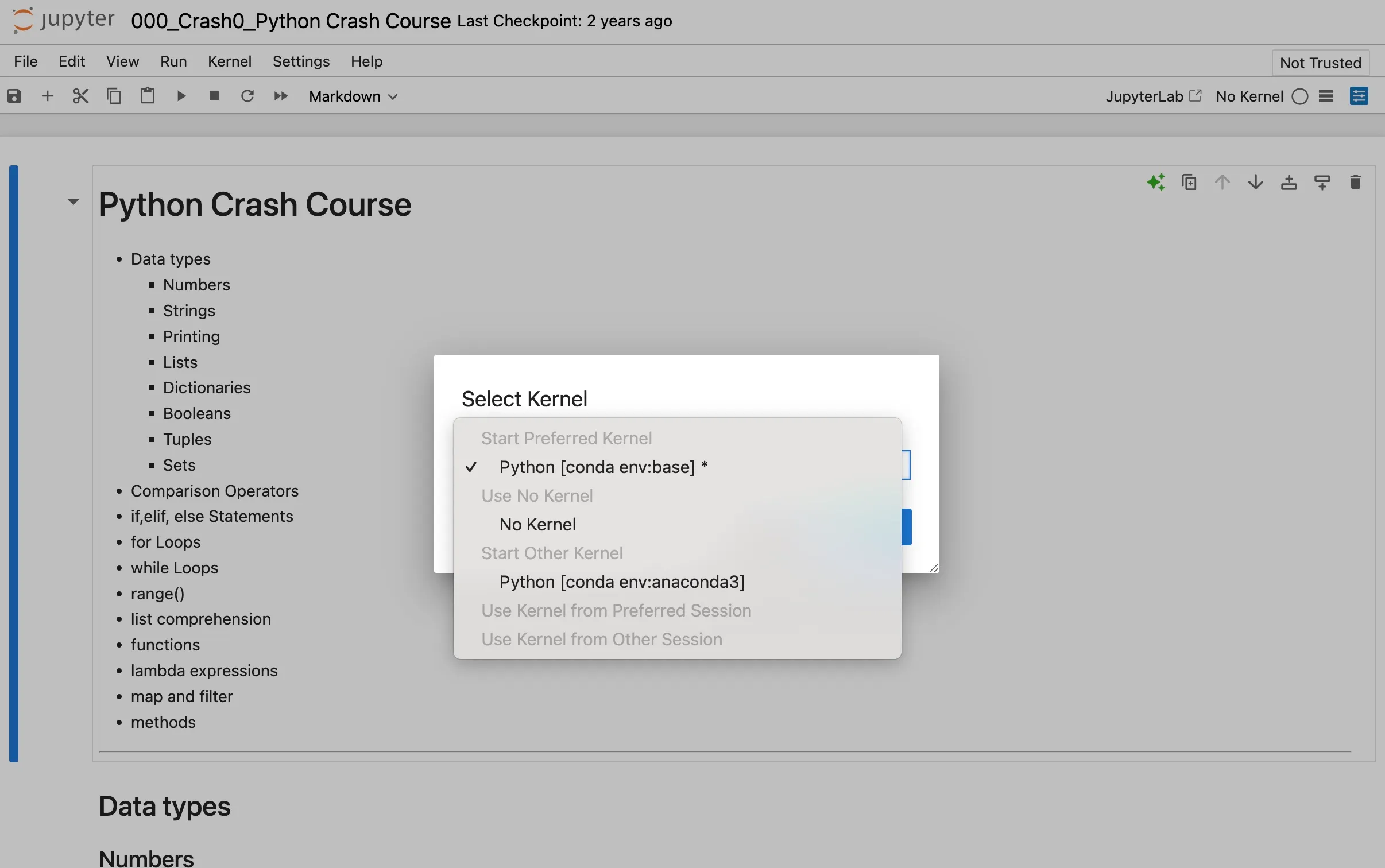Click the 'Booleans' sub-bullet text

coord(197,413)
